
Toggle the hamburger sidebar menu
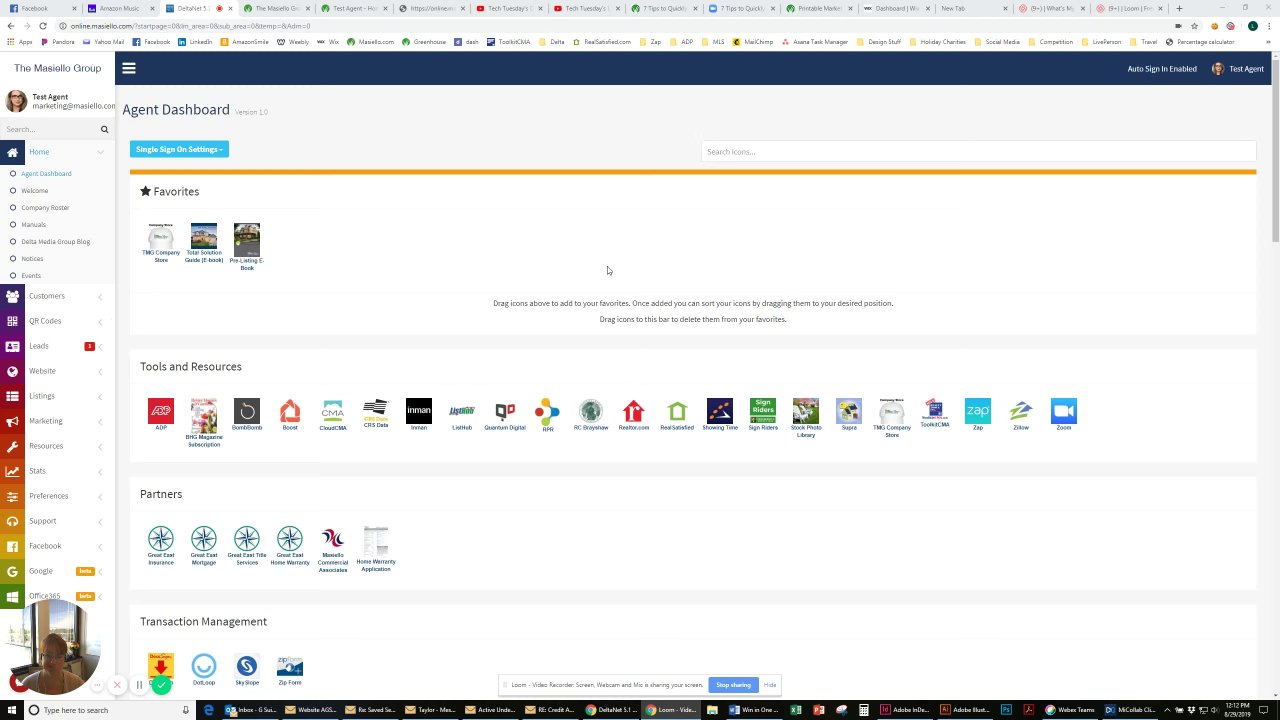pyautogui.click(x=129, y=68)
